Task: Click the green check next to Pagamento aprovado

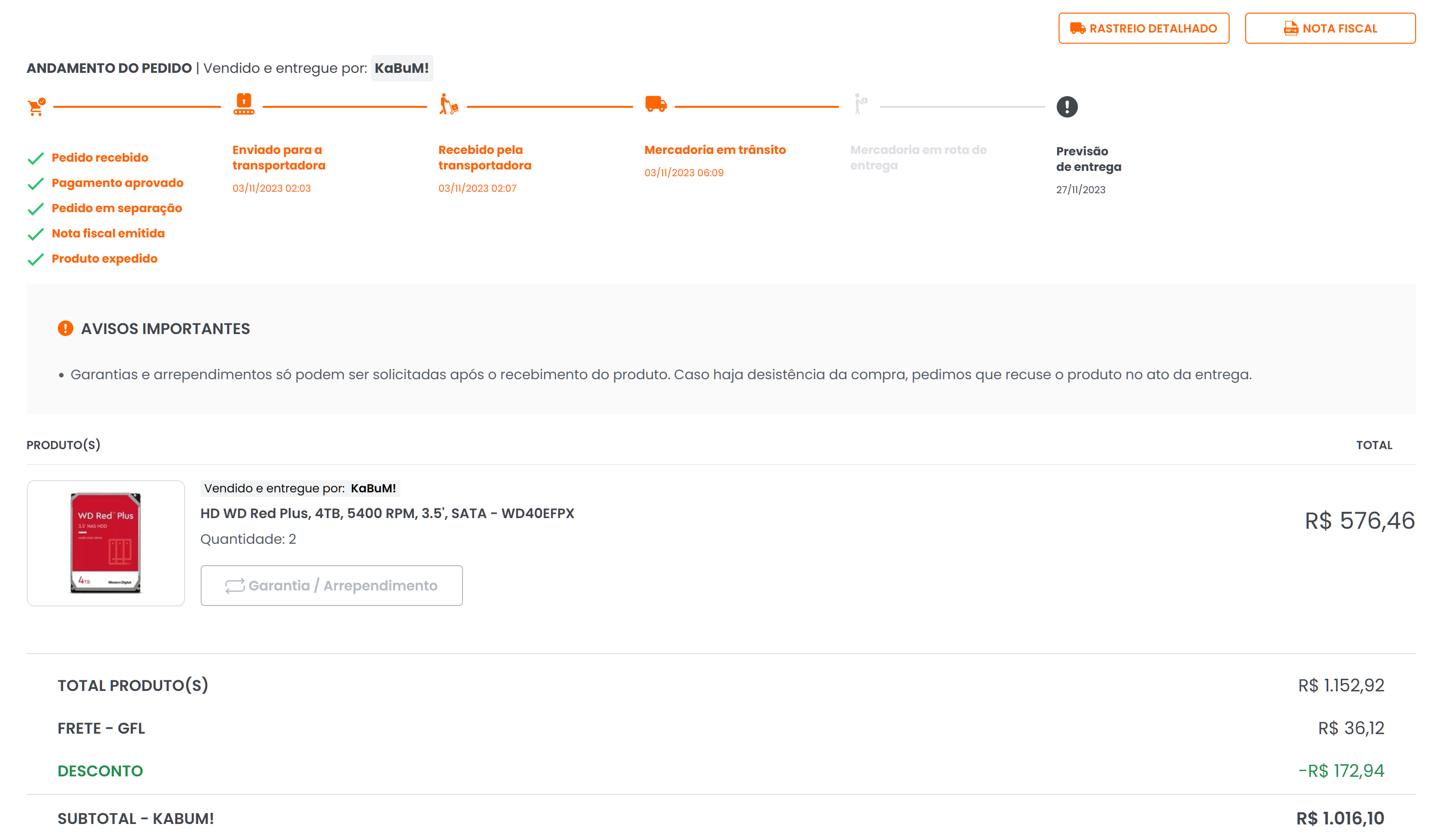Action: pos(35,184)
